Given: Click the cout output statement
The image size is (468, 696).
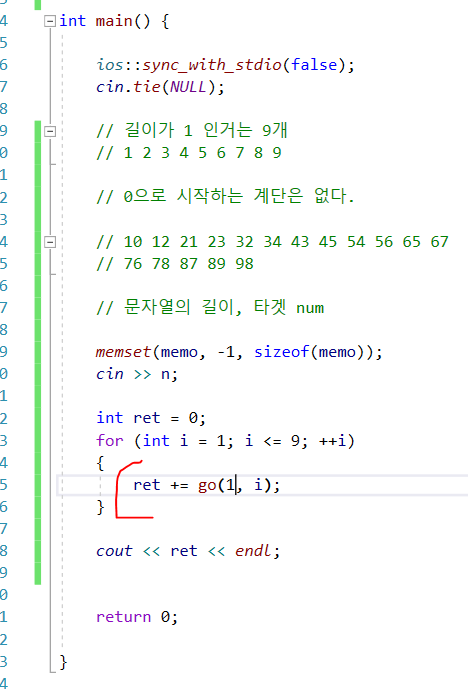Looking at the screenshot, I should tap(188, 551).
